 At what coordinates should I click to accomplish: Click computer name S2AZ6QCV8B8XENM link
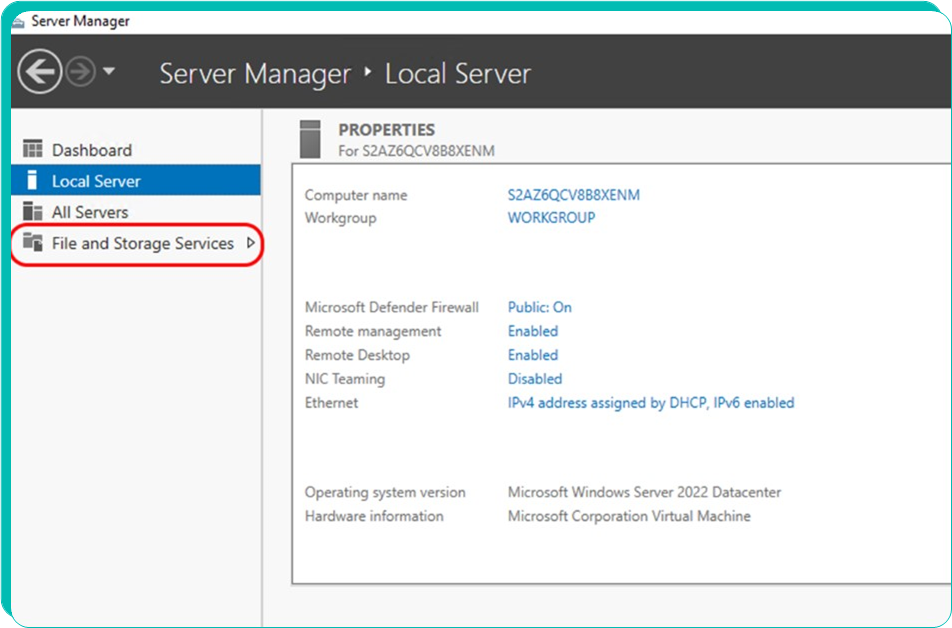tap(574, 195)
